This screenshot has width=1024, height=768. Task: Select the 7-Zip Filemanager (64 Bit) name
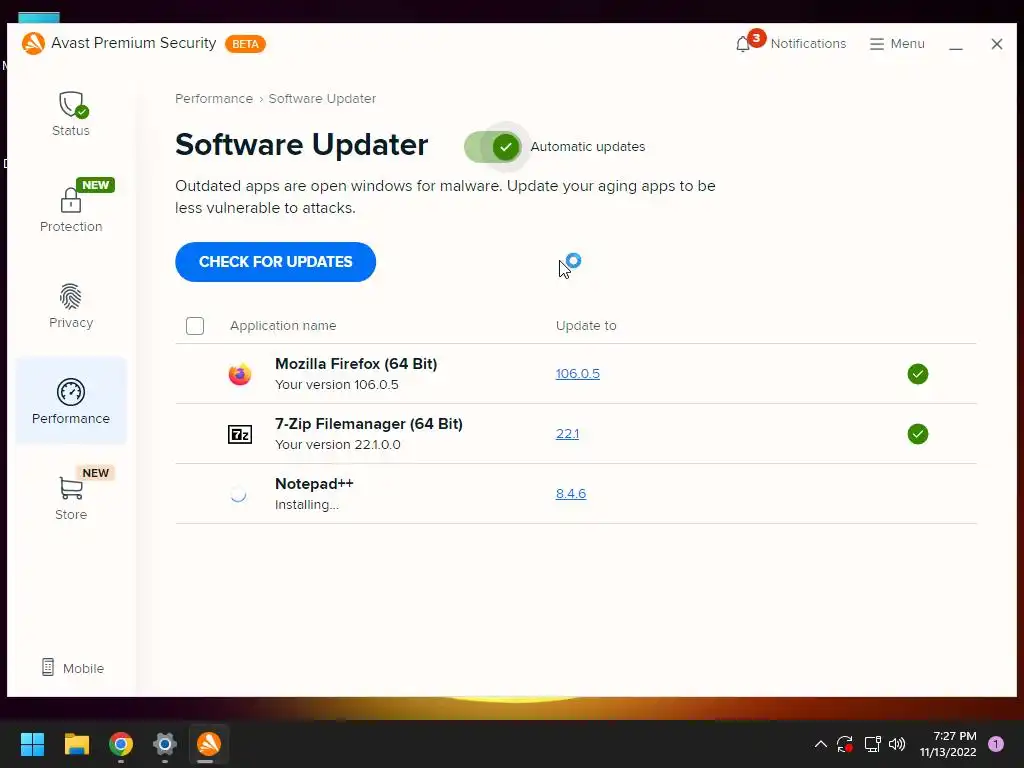coord(368,424)
